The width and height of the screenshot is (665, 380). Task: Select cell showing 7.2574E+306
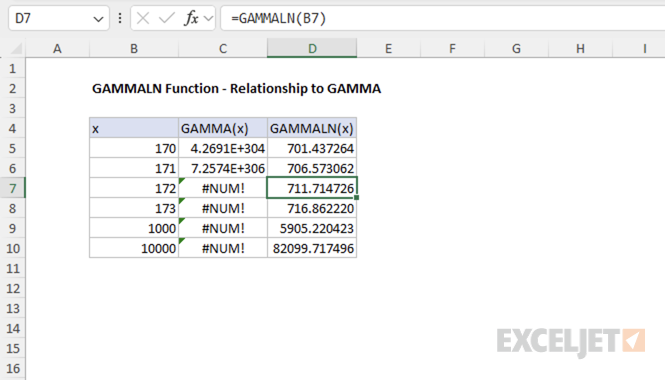pos(223,168)
